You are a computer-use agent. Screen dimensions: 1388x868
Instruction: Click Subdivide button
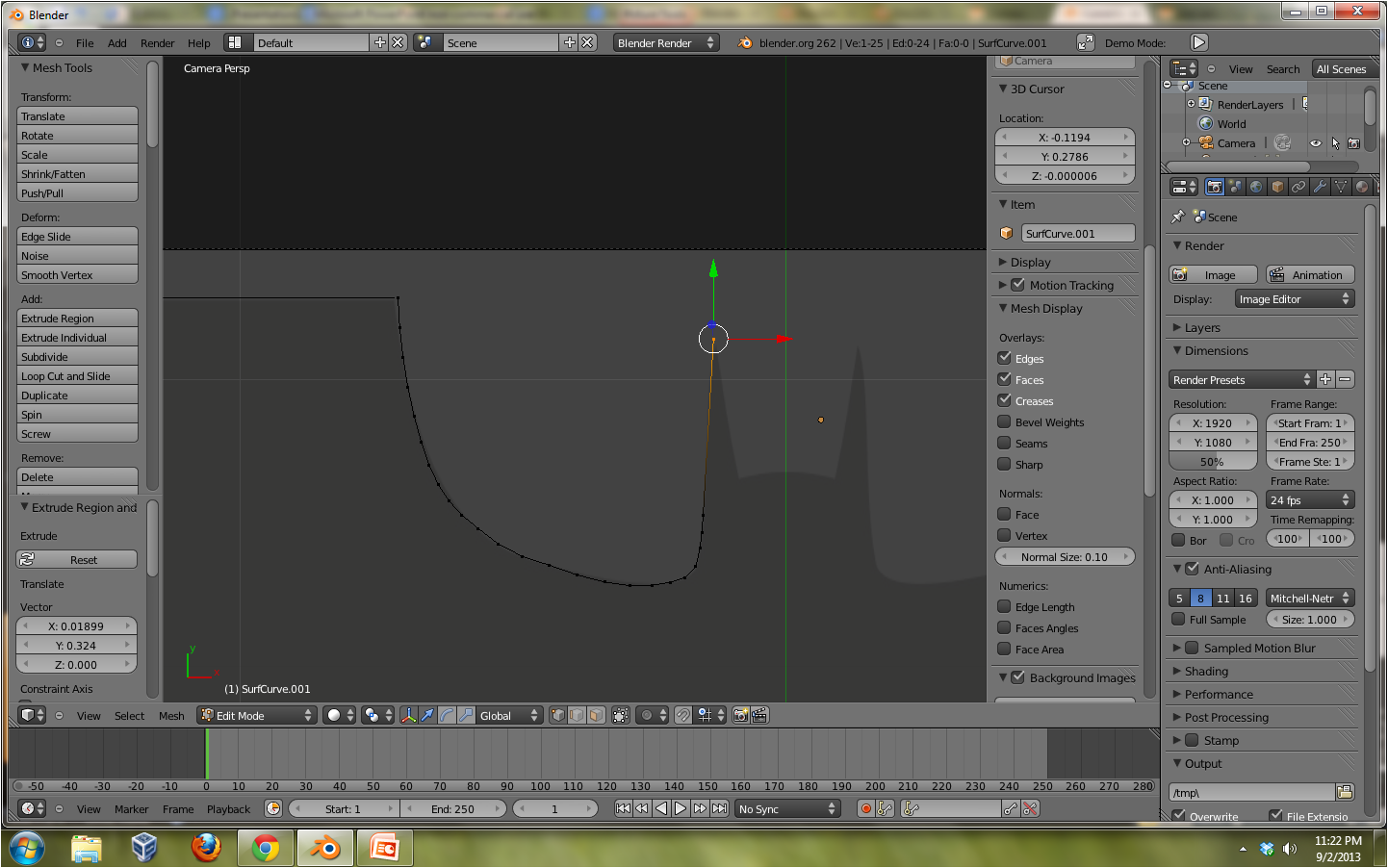77,356
